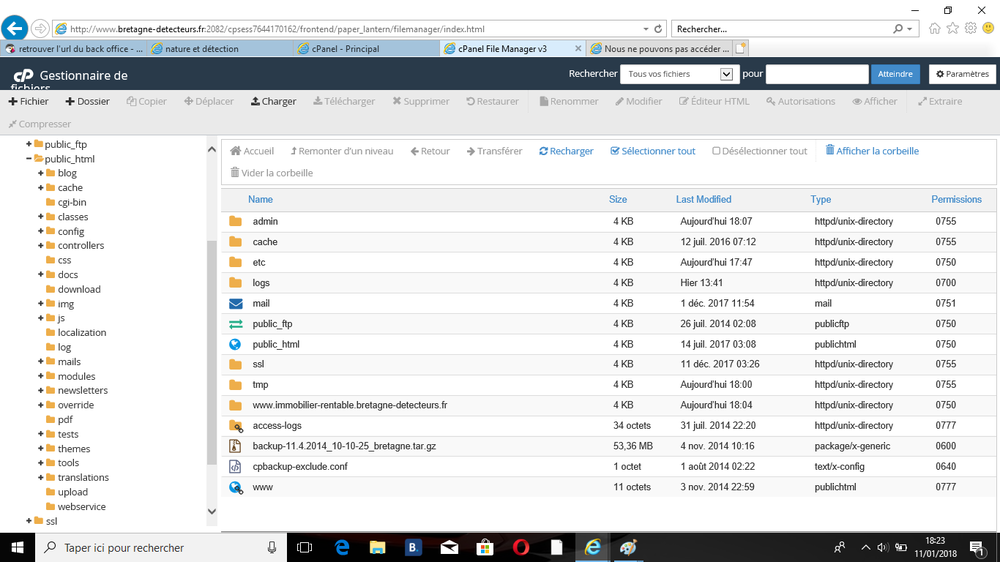Screen dimensions: 1000x562
Task: Open Opera browser from the taskbar
Action: point(520,547)
